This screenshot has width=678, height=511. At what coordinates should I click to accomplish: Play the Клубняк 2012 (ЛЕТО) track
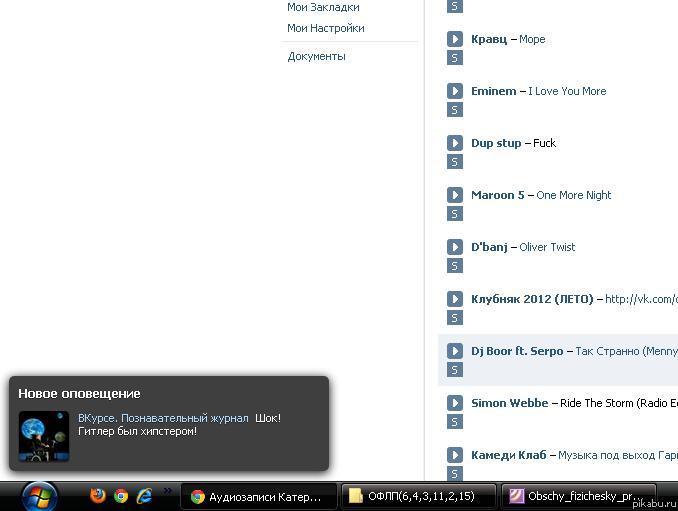point(454,299)
